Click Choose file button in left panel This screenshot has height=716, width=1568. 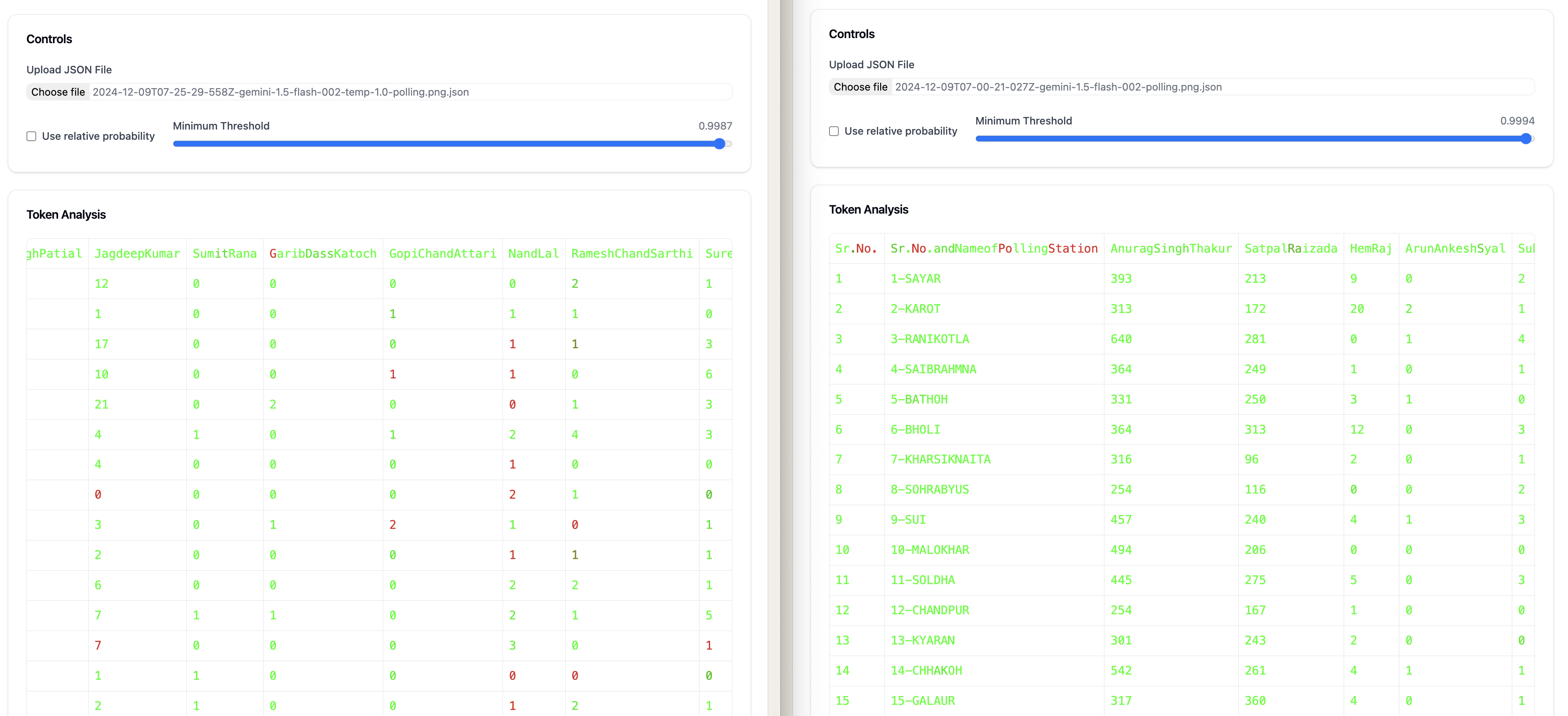coord(58,92)
